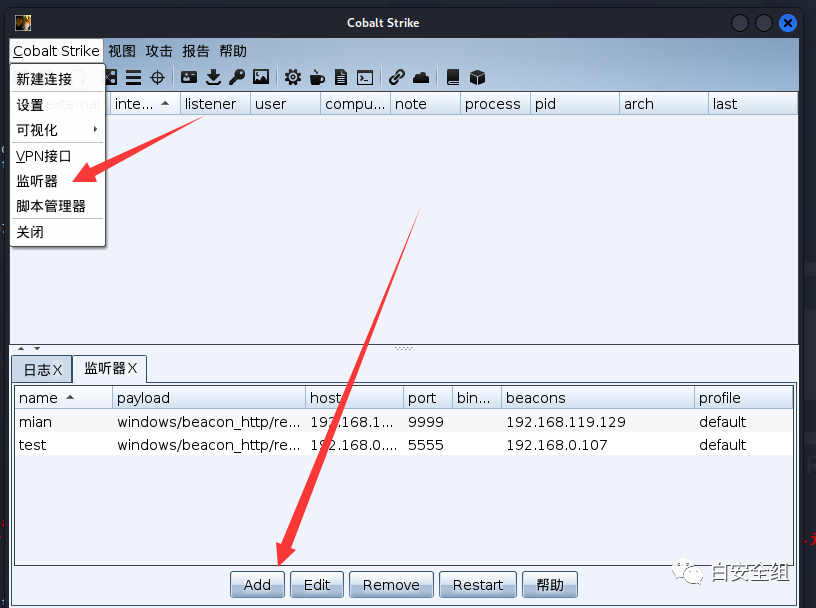Screen dimensions: 816x608
Task: Click the app icon in the title bar
Action: tap(23, 23)
